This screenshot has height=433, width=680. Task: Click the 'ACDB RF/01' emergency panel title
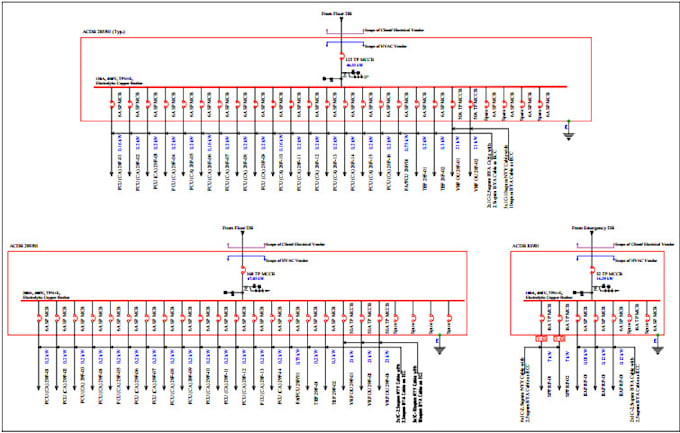(526, 246)
